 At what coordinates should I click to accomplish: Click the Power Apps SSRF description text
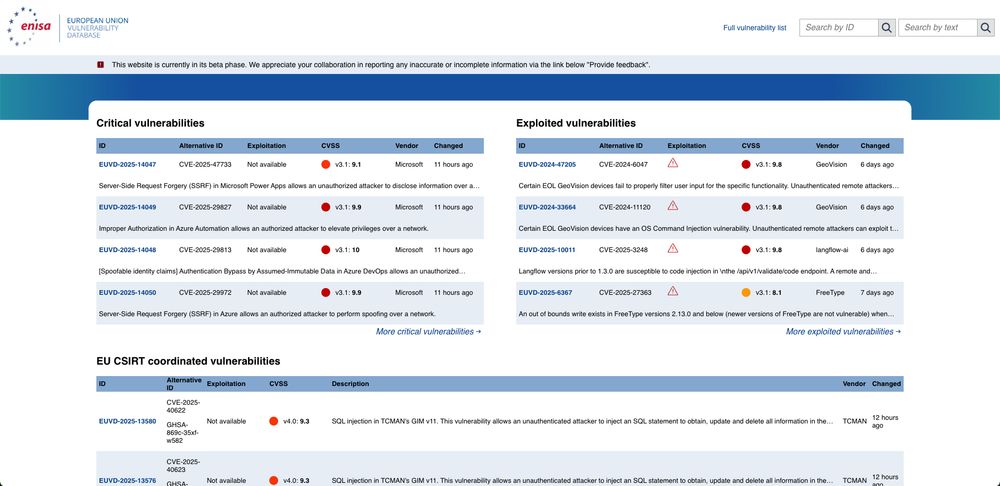289,186
